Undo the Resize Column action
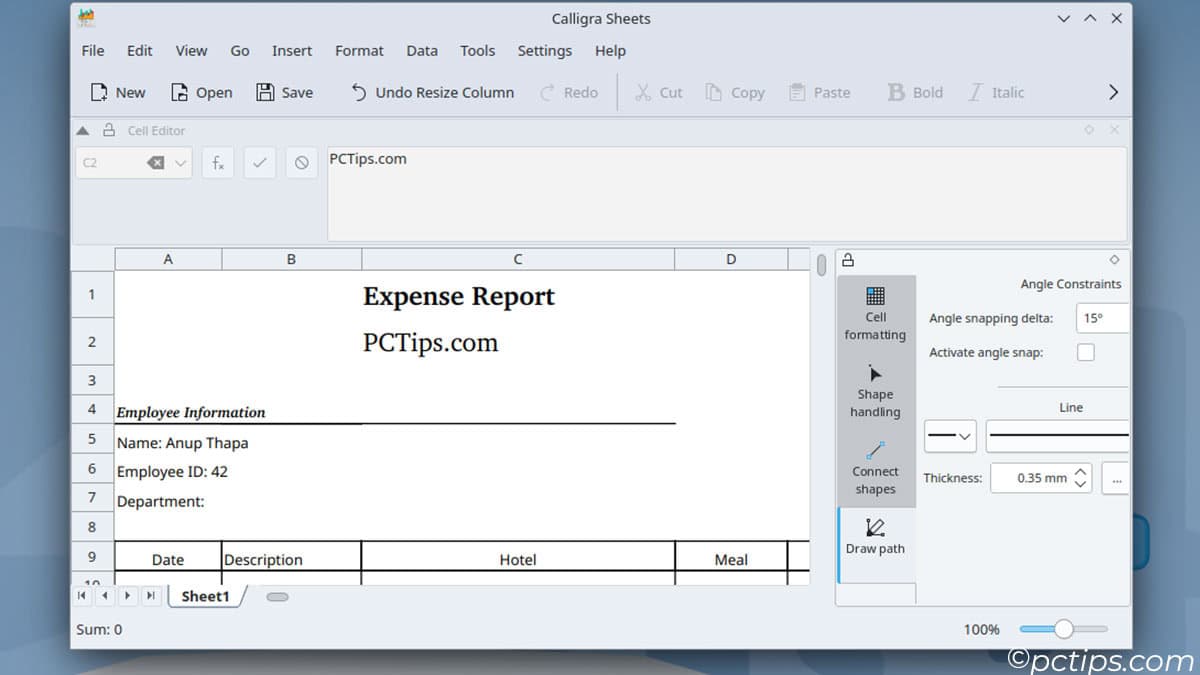Image resolution: width=1200 pixels, height=675 pixels. pyautogui.click(x=431, y=92)
